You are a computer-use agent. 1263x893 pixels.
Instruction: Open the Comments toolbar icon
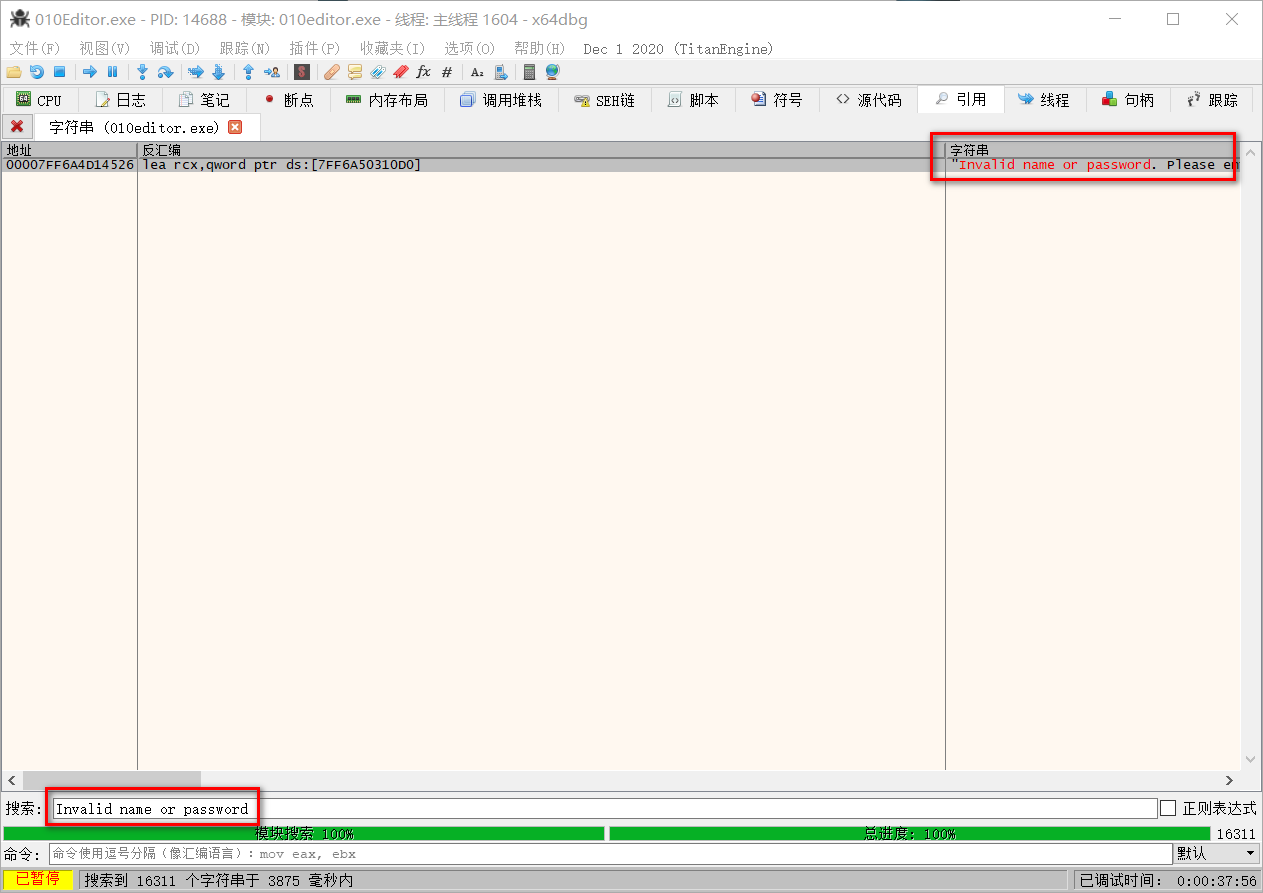pos(355,72)
